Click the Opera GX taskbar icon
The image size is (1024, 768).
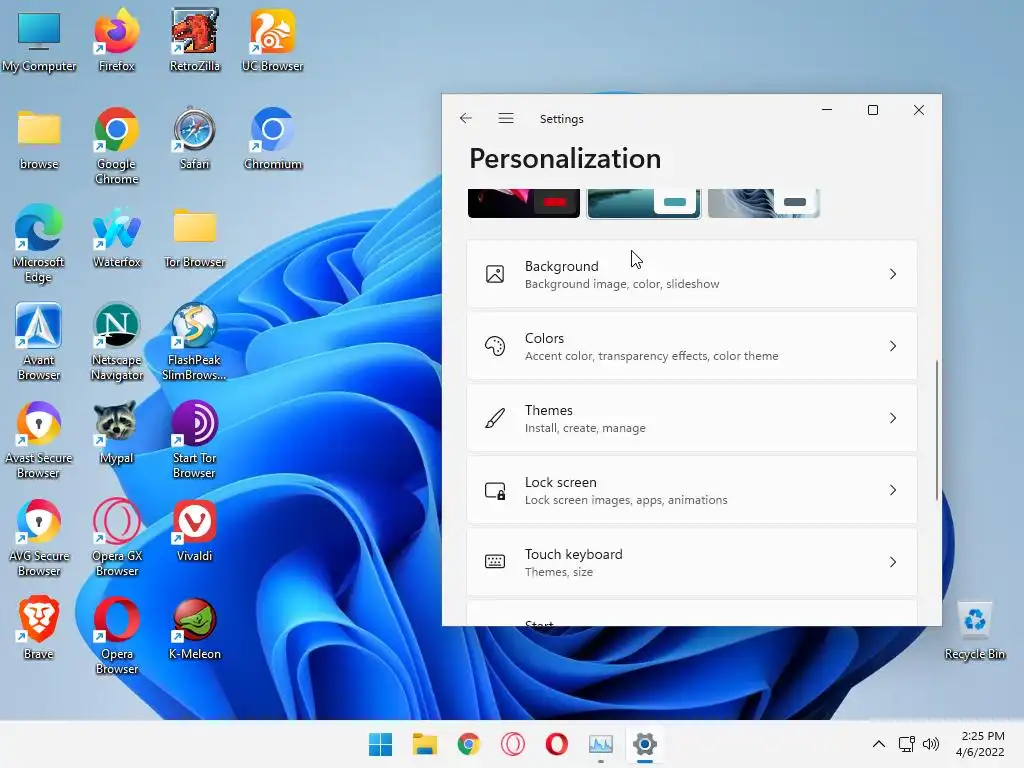(513, 744)
